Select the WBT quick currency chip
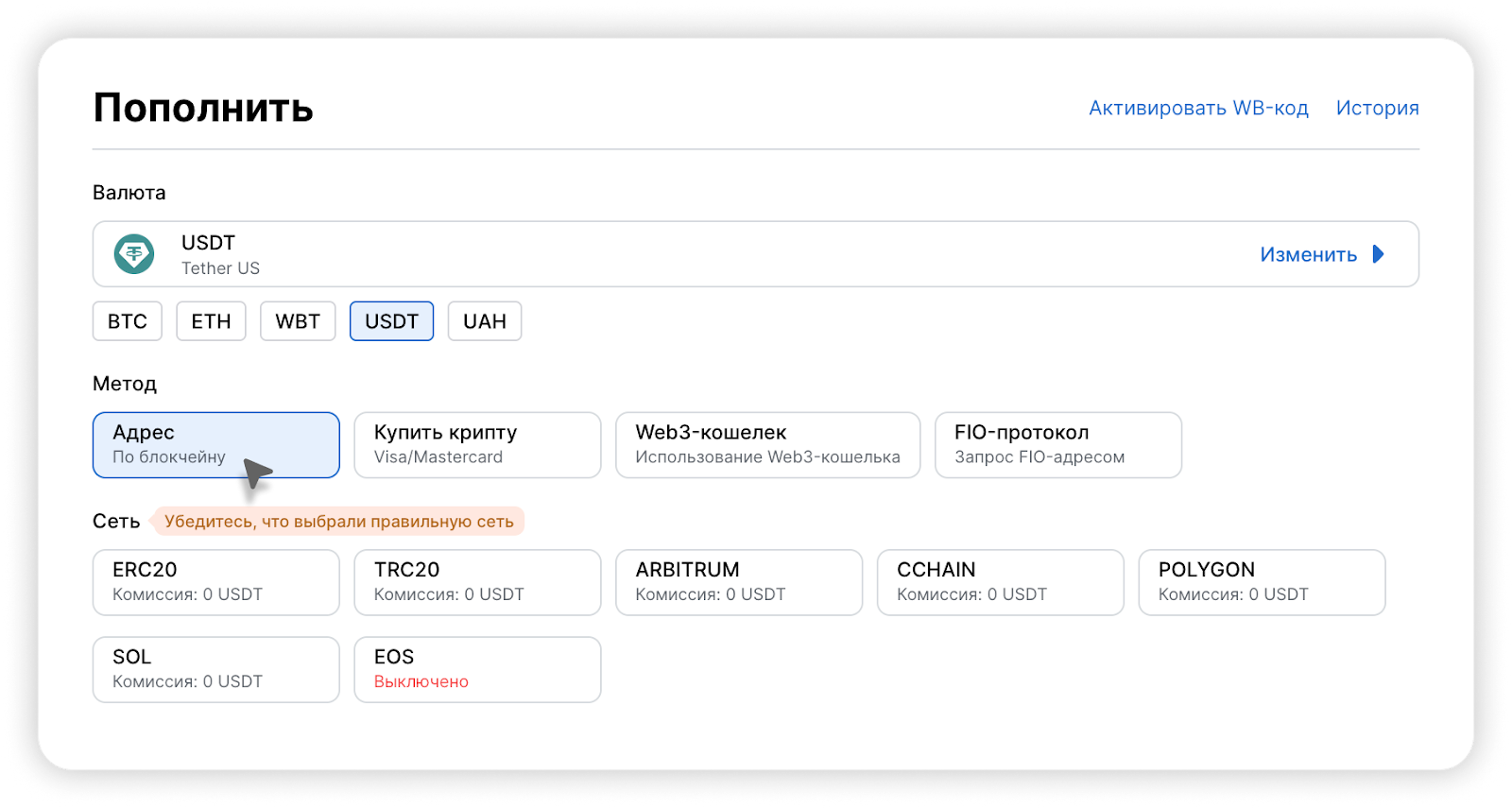The height and width of the screenshot is (808, 1512). 298,321
